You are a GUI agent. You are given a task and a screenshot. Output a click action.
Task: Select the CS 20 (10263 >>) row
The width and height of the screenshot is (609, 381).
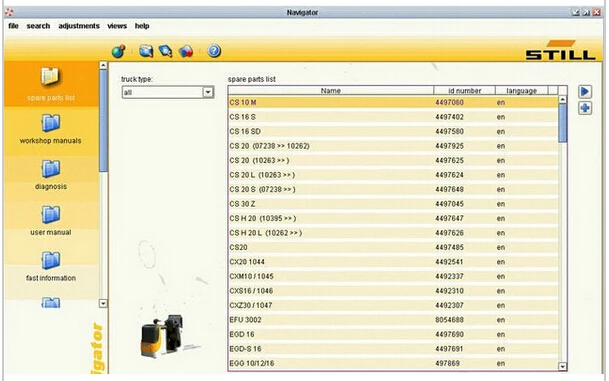tap(393, 160)
